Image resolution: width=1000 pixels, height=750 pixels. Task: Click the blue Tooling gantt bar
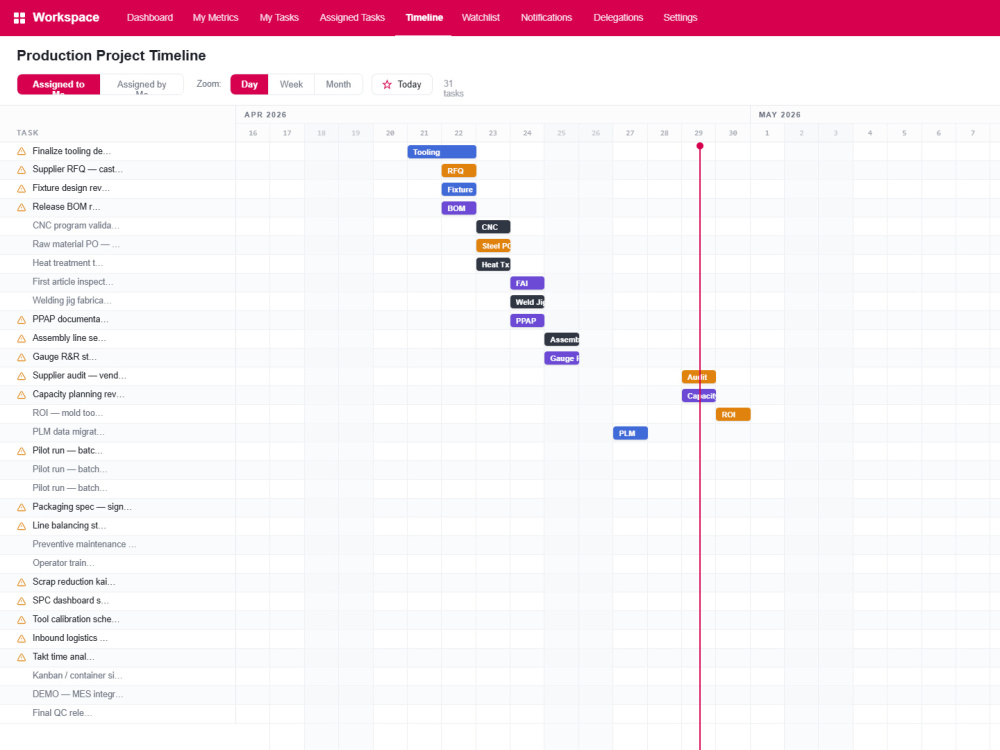442,152
